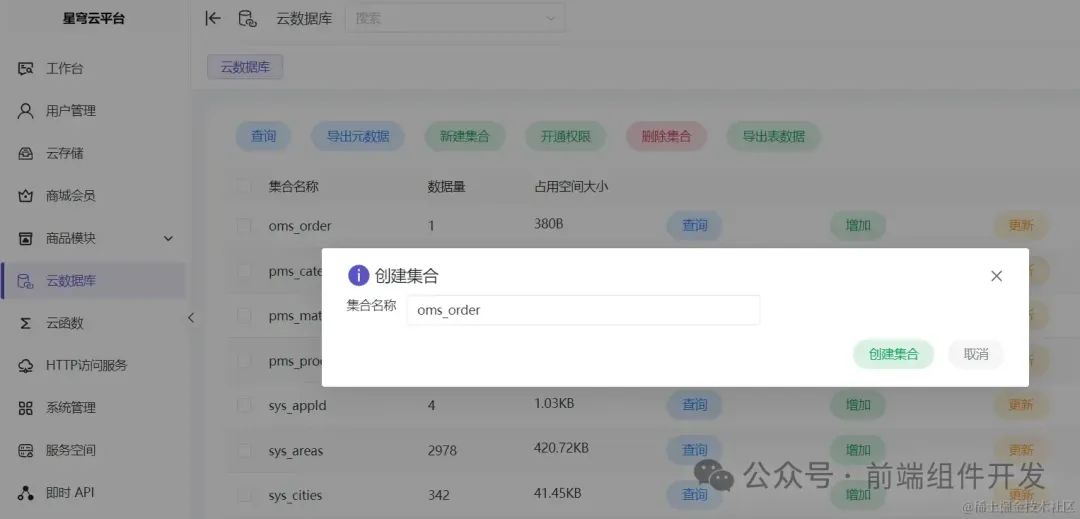The image size is (1080, 519).
Task: Open the 工作台 sidebar icon
Action: pos(25,69)
